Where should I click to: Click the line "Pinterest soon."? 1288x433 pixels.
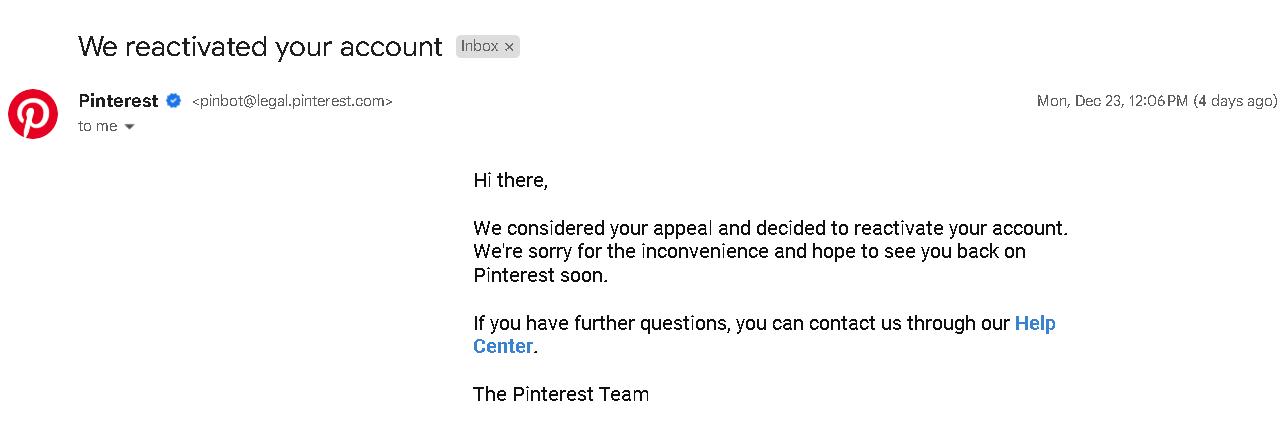pos(540,275)
